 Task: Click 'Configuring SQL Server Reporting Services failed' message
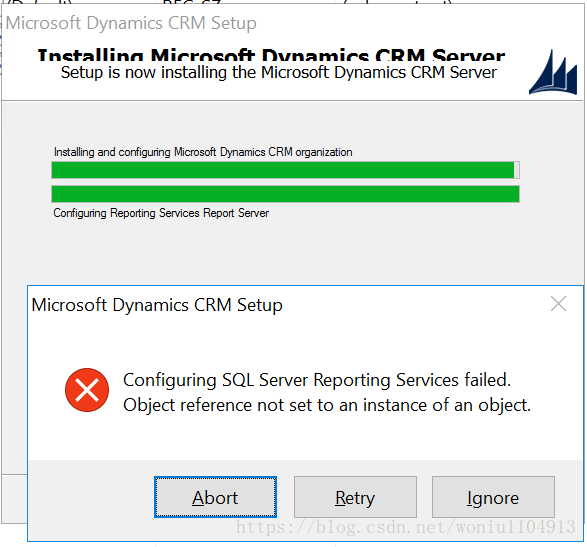tap(317, 380)
